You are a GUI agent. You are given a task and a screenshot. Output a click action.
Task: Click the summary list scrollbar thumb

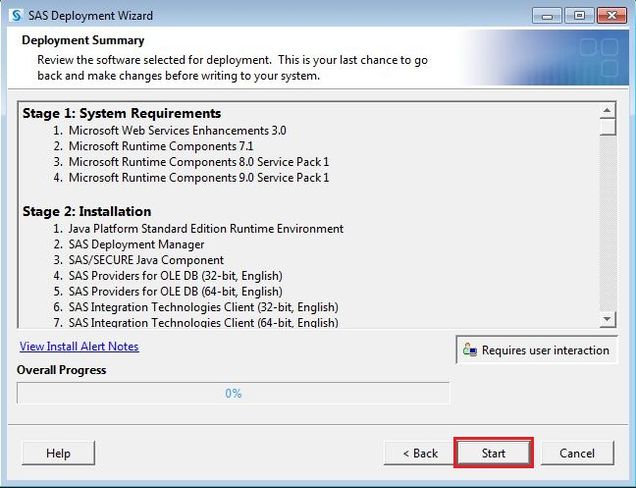[x=607, y=127]
